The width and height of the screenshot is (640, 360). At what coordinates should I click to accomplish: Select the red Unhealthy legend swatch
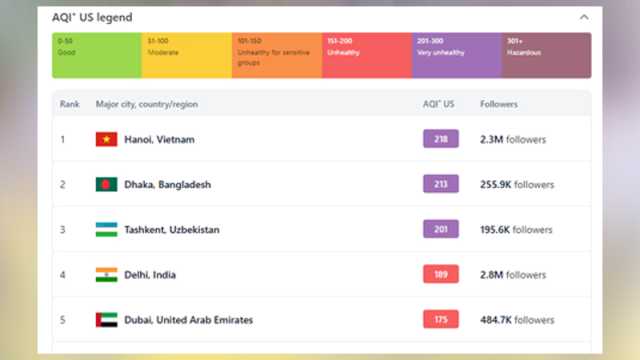click(x=367, y=55)
